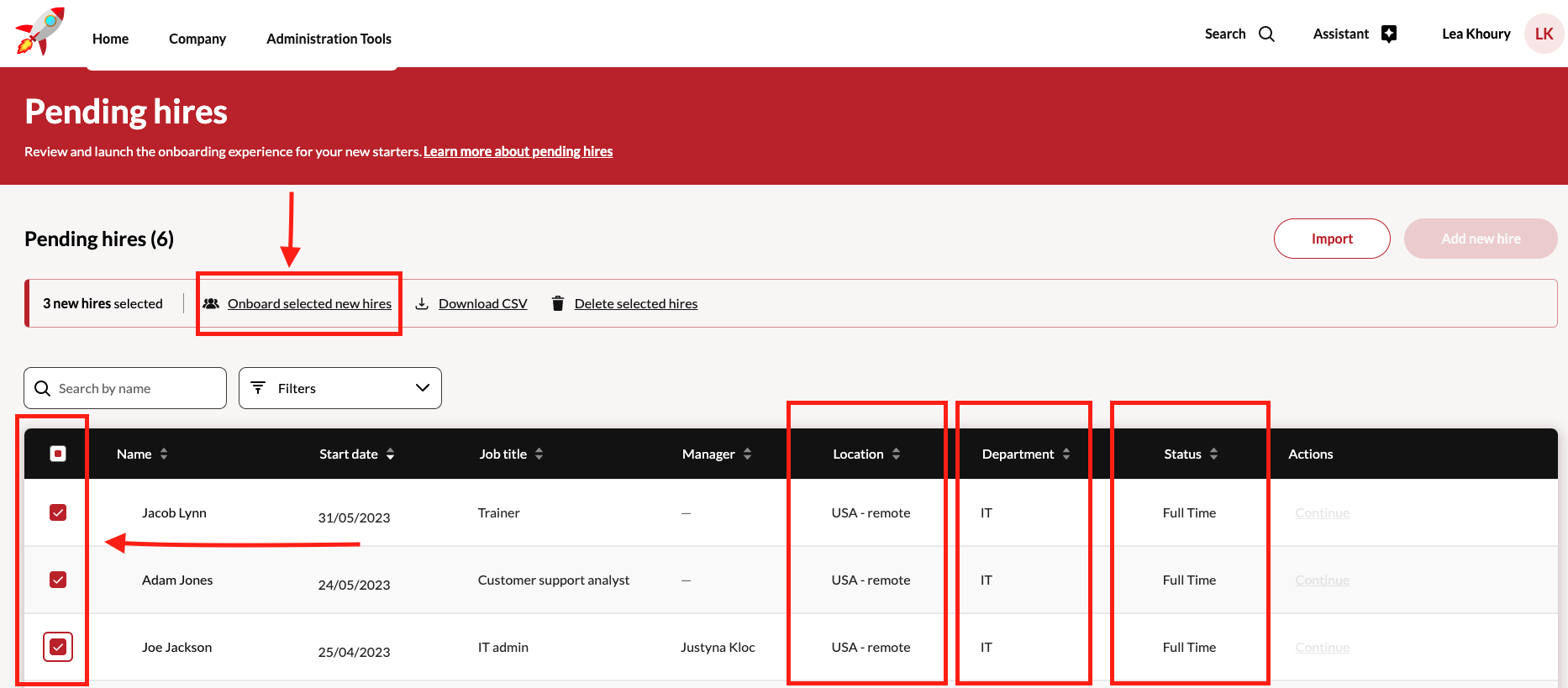Click the rocket logo icon
This screenshot has height=688, width=1568.
(x=39, y=32)
